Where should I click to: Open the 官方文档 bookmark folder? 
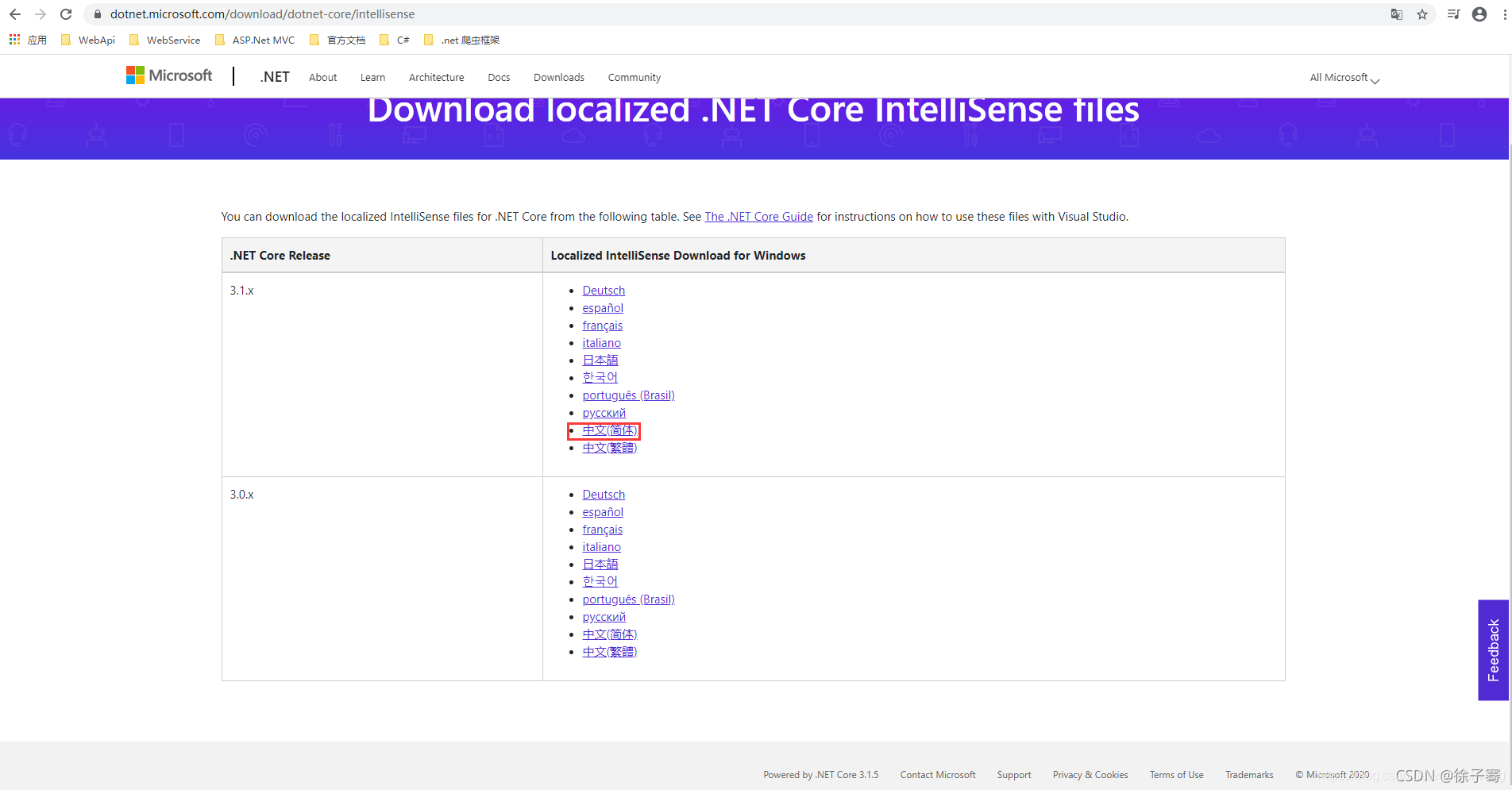click(x=337, y=40)
